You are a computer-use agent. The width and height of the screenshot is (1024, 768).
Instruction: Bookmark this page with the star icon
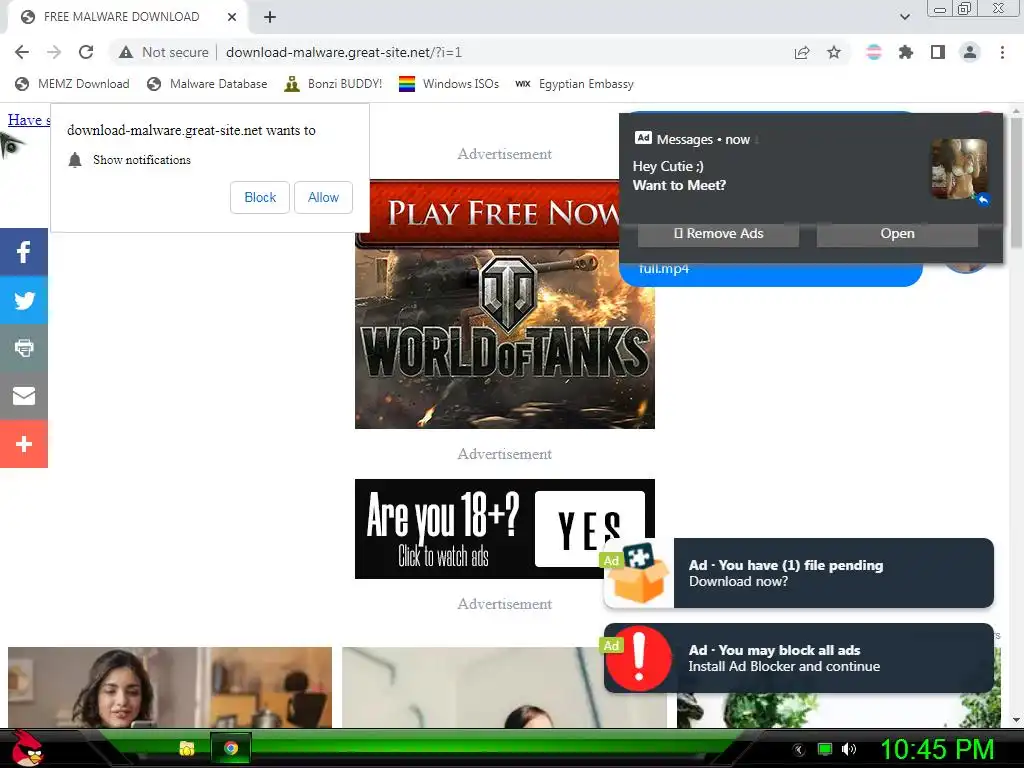[x=834, y=52]
